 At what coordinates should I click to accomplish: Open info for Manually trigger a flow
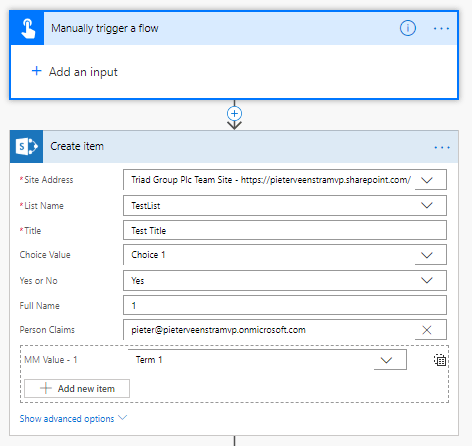point(408,28)
